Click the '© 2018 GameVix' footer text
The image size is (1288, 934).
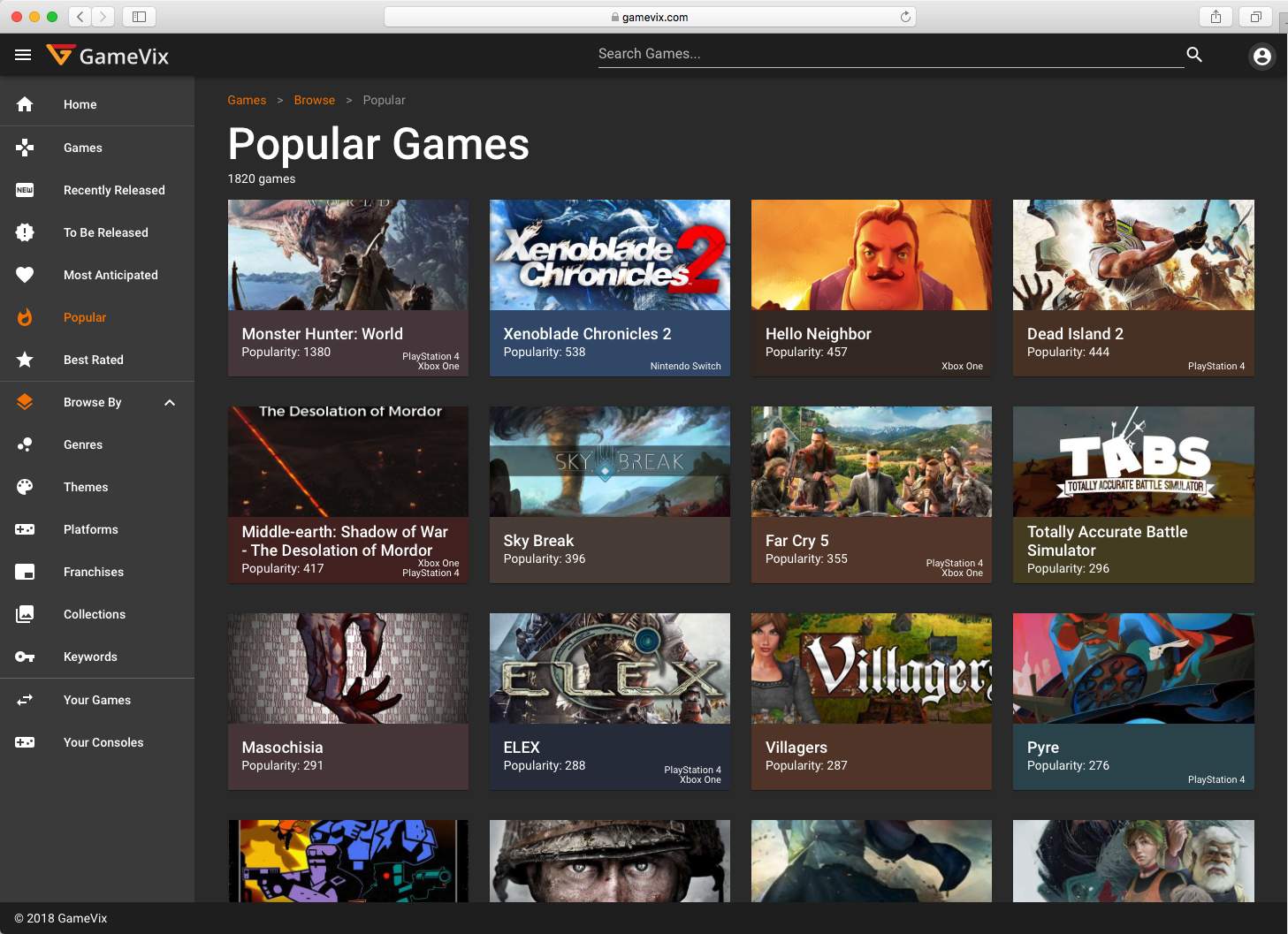tap(61, 918)
